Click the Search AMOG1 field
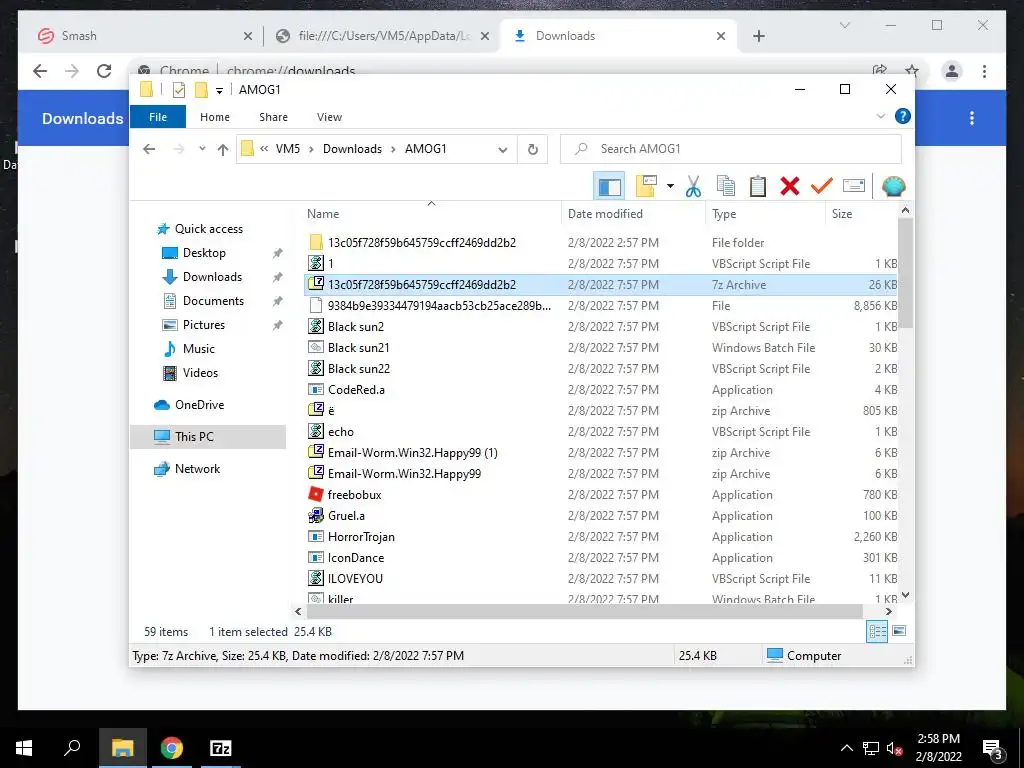This screenshot has width=1024, height=768. coord(731,149)
